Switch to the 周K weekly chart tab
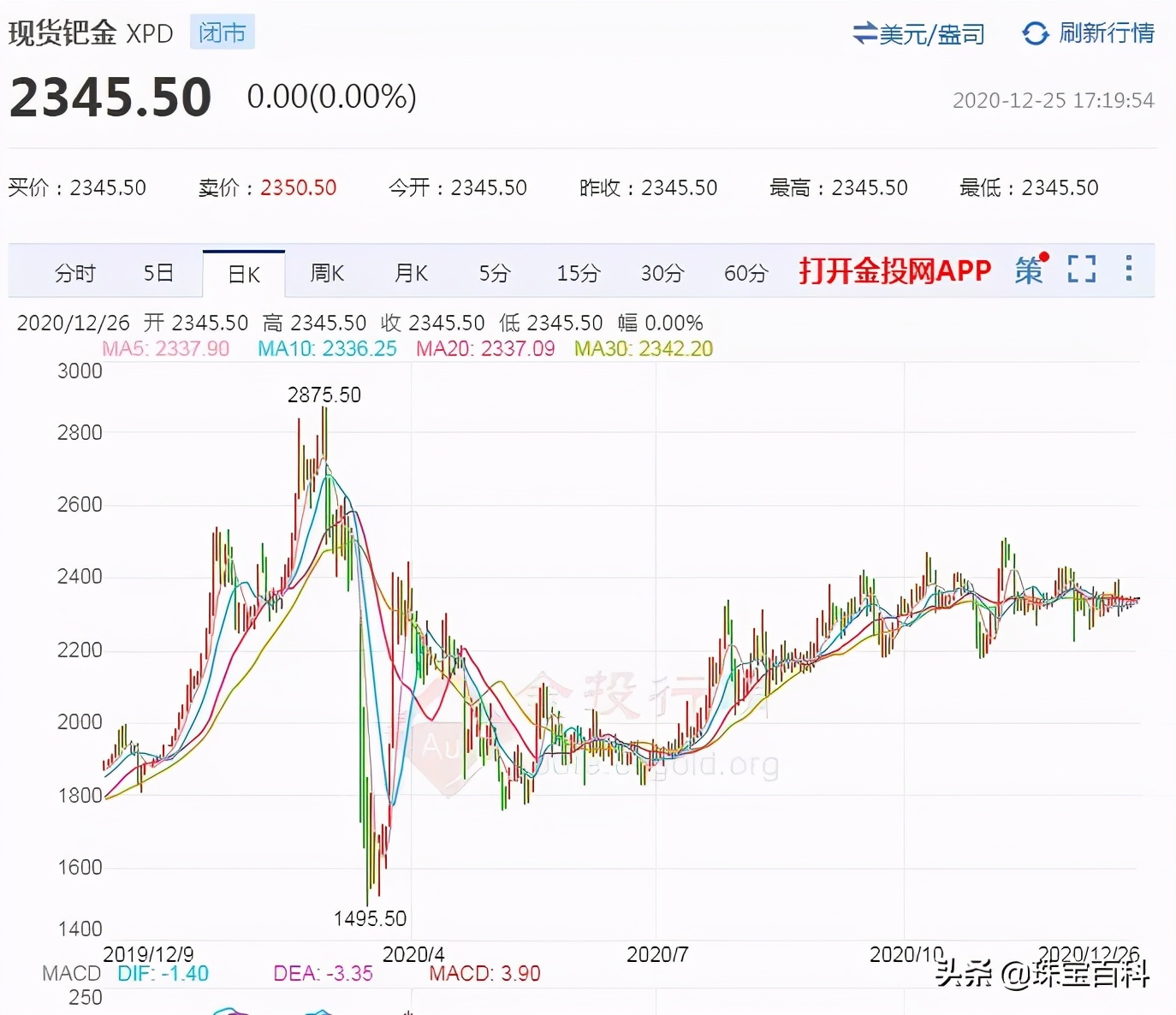 coord(327,272)
